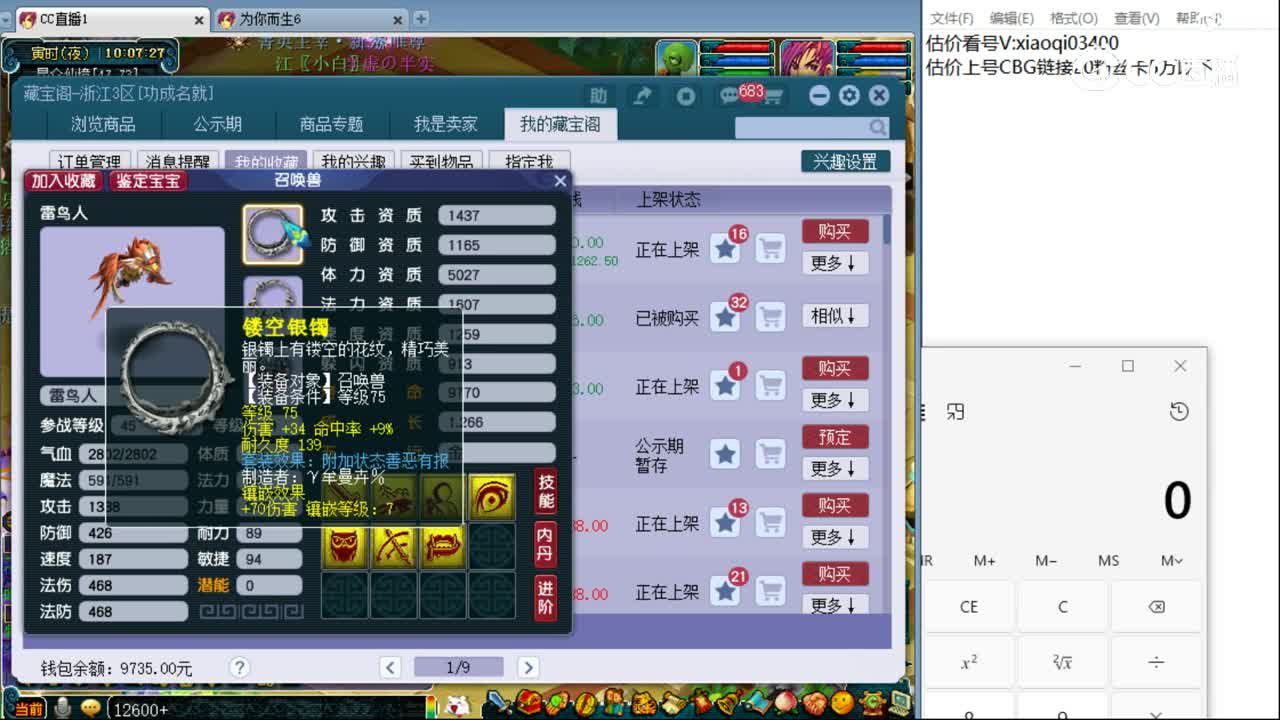Viewport: 1280px width, 720px height.
Task: Open the gear settings icon on the 藏宝阁 titlebar
Action: [848, 95]
